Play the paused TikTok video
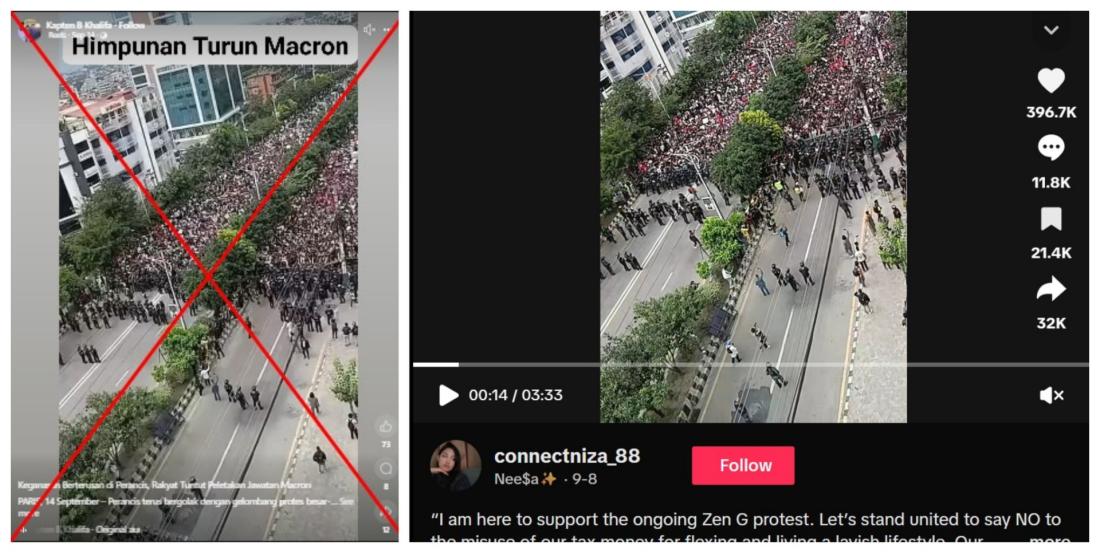1100x553 pixels. [448, 395]
